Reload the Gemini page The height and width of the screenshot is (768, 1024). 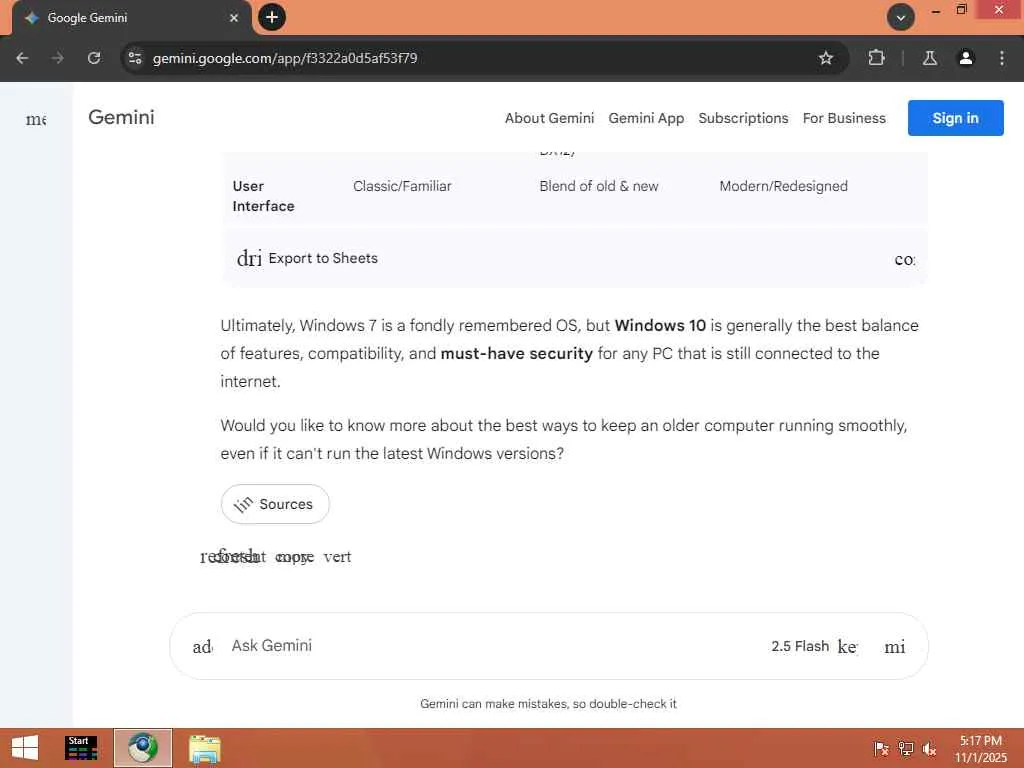pyautogui.click(x=94, y=58)
